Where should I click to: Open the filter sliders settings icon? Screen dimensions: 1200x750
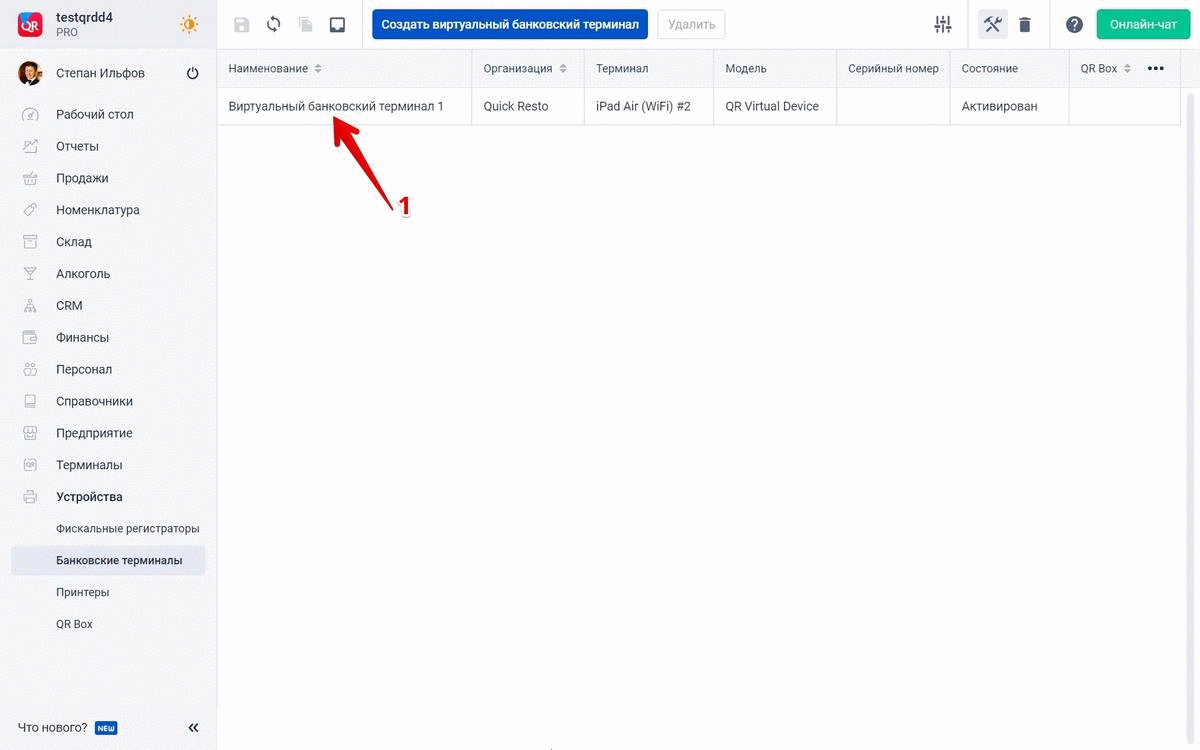(942, 25)
